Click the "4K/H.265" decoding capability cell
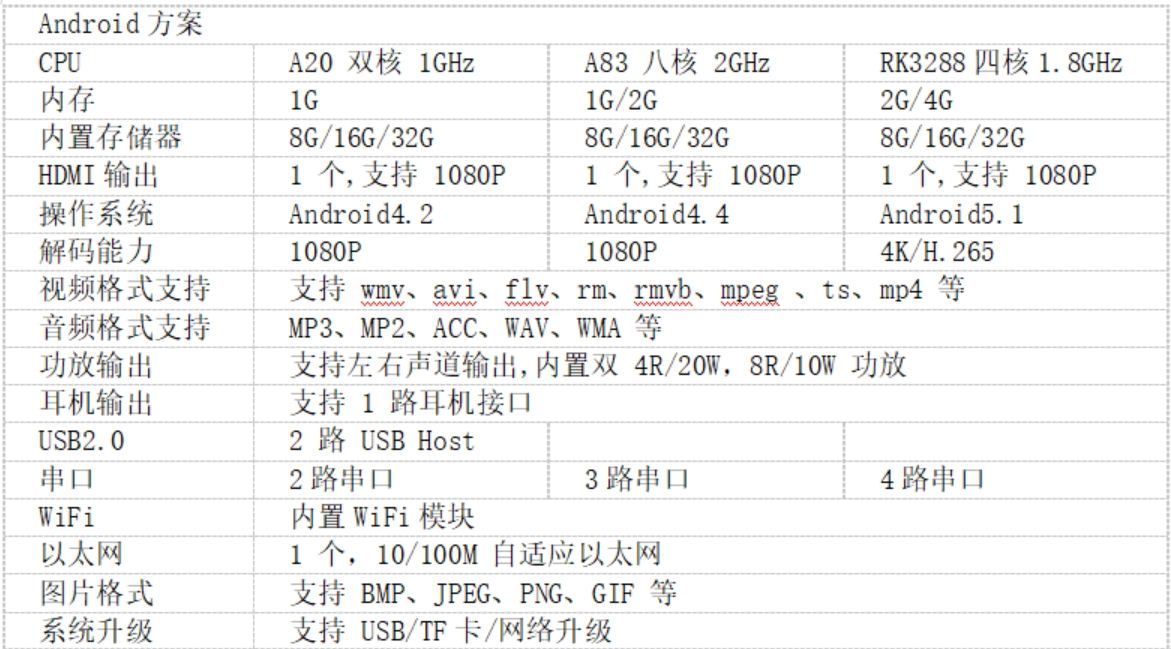The width and height of the screenshot is (1171, 649). [937, 252]
